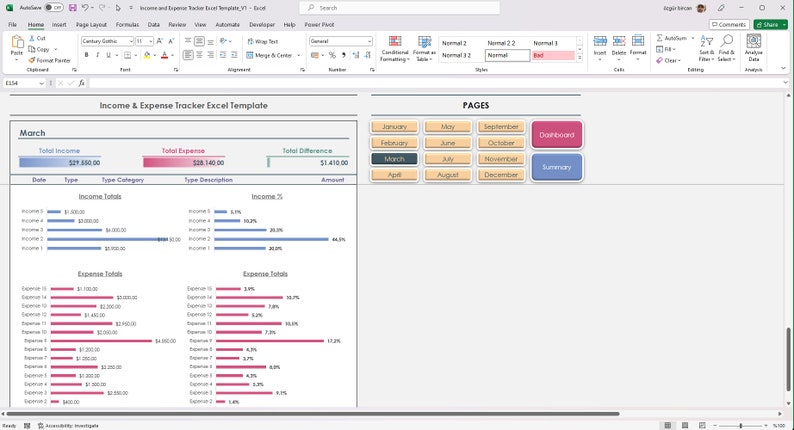
Task: Click the zoom slider in status bar
Action: (x=741, y=425)
